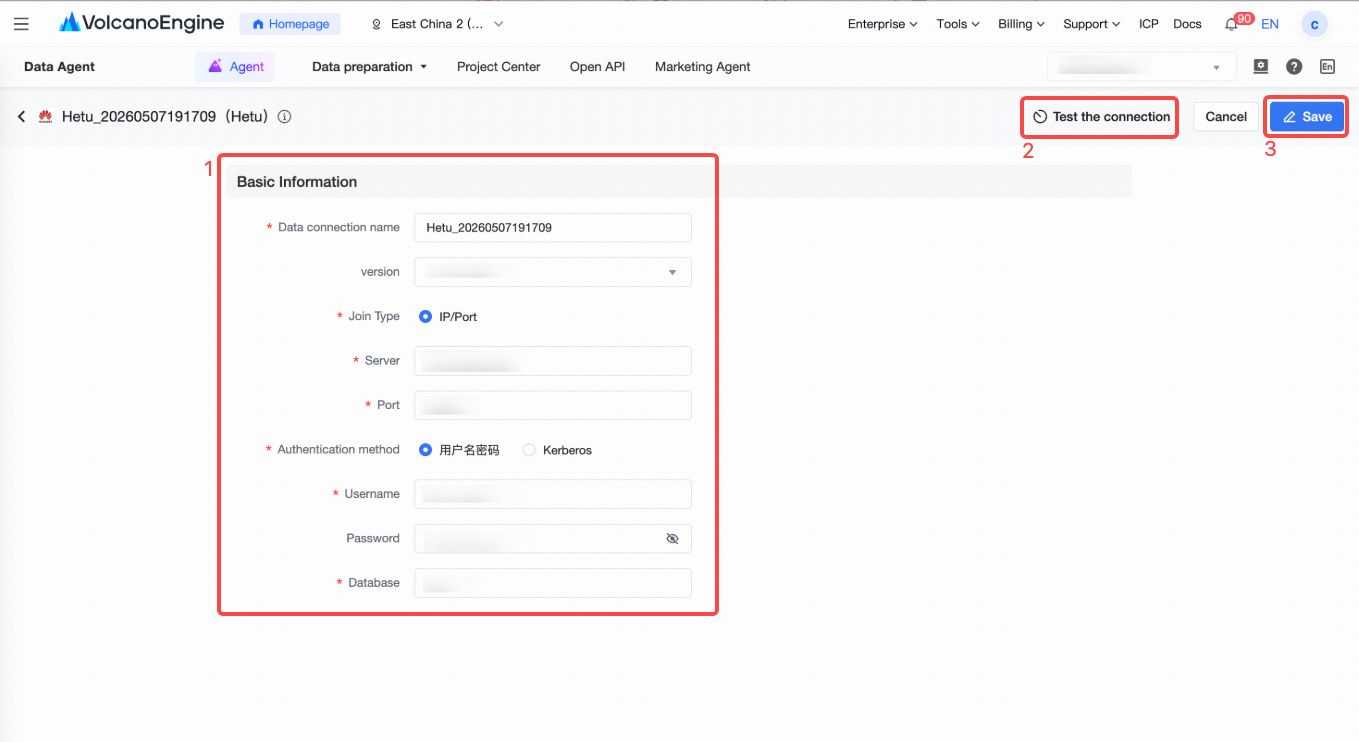
Task: Toggle password visibility eye icon
Action: (x=672, y=539)
